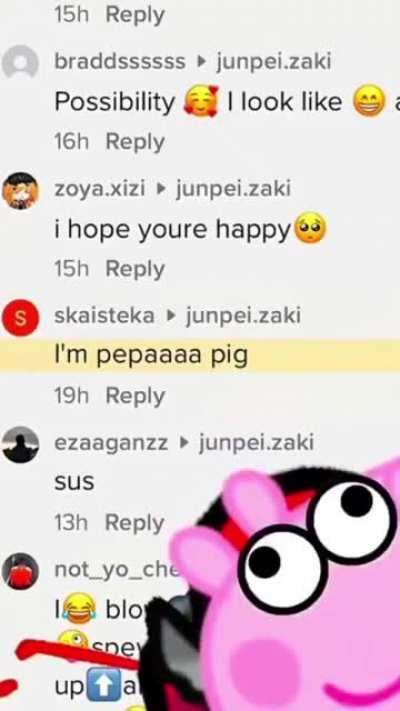This screenshot has height=711, width=400.
Task: Reply to topmost 15h comment
Action: (135, 15)
